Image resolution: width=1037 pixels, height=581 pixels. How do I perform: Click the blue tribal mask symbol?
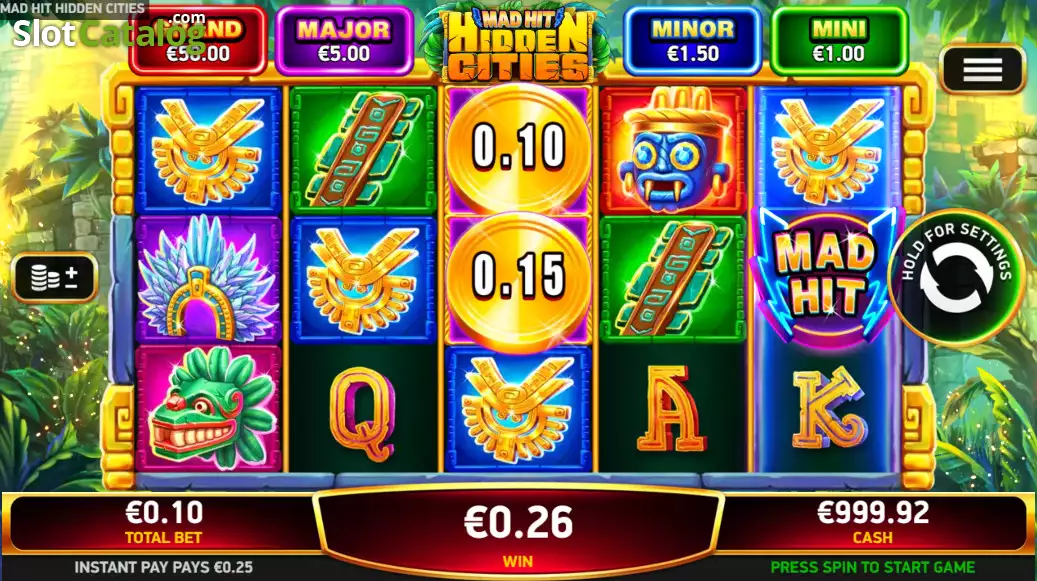673,149
